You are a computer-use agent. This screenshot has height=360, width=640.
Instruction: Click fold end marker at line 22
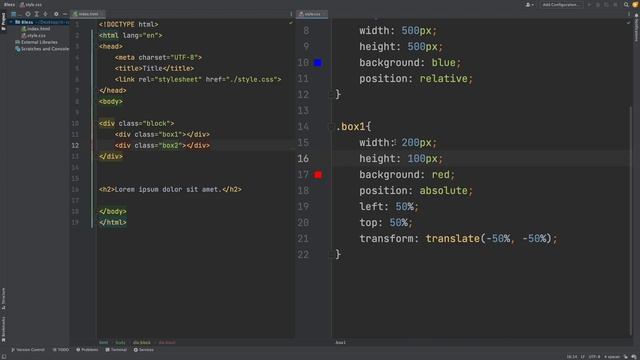(331, 255)
